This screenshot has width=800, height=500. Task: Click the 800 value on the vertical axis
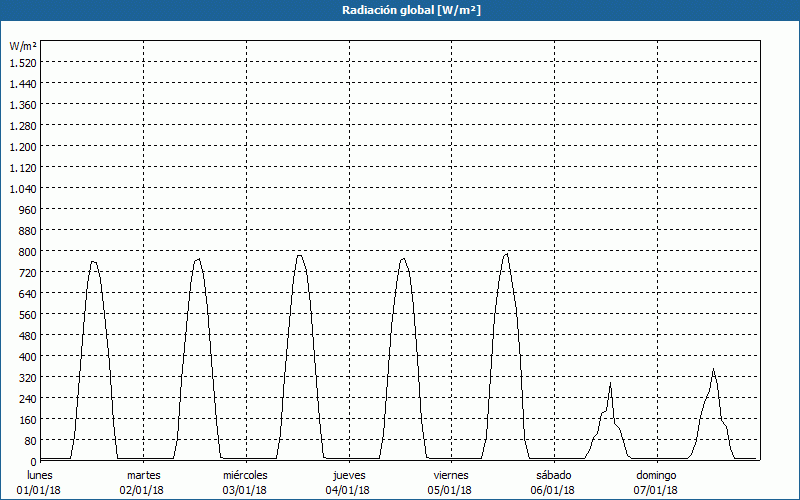pos(27,251)
